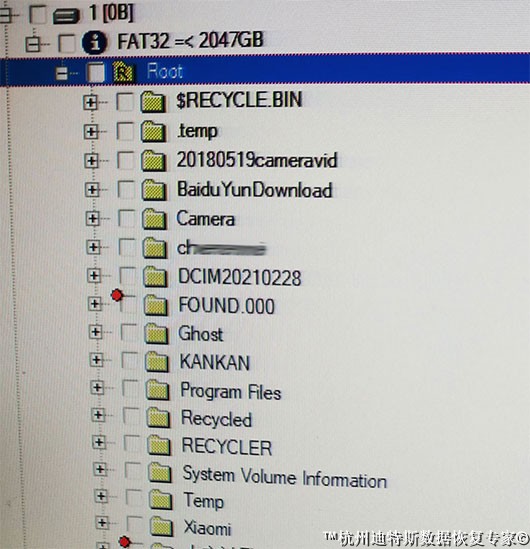Expand the KANKAN folder node
This screenshot has width=530, height=549.
[x=96, y=360]
